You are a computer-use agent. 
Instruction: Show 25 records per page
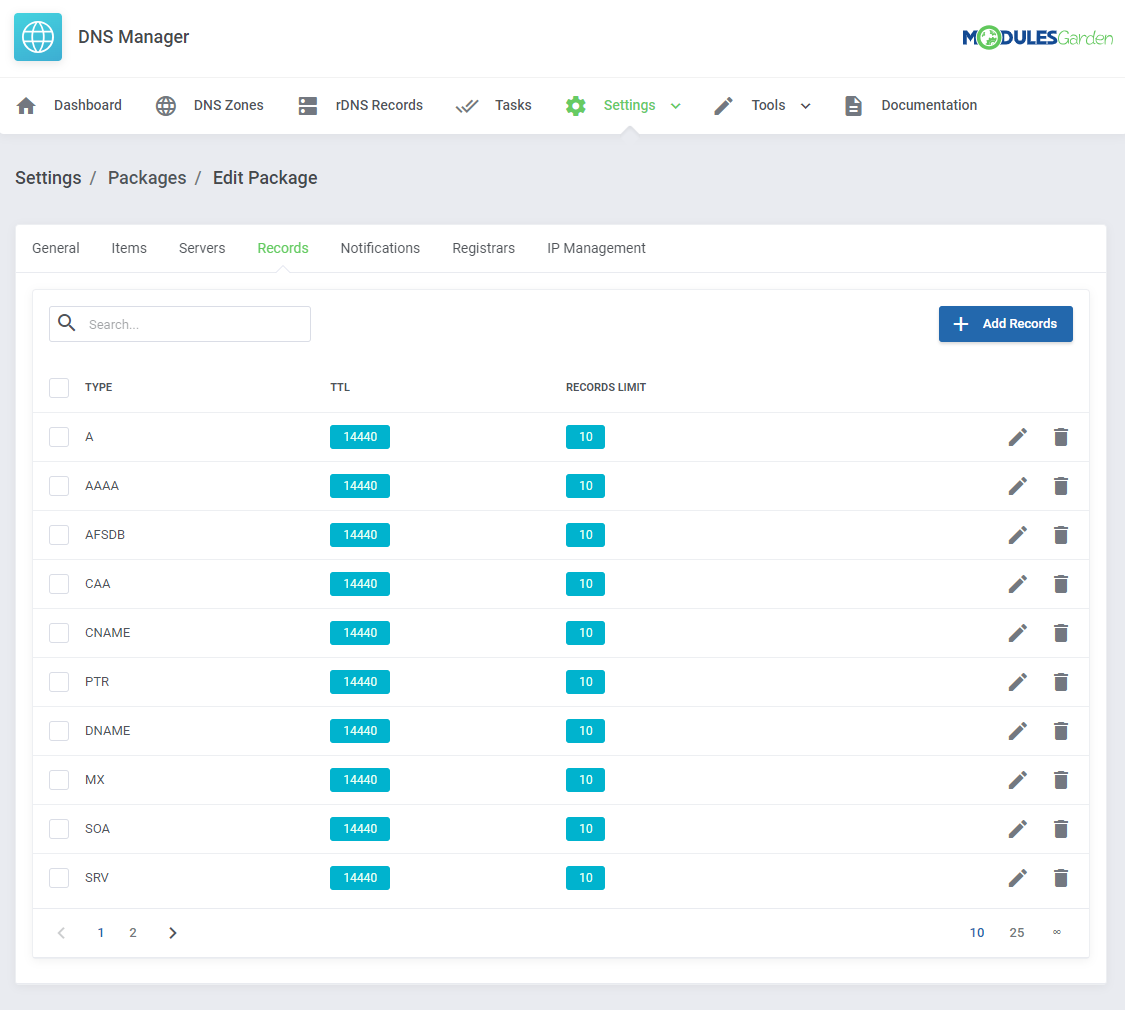click(x=1017, y=933)
